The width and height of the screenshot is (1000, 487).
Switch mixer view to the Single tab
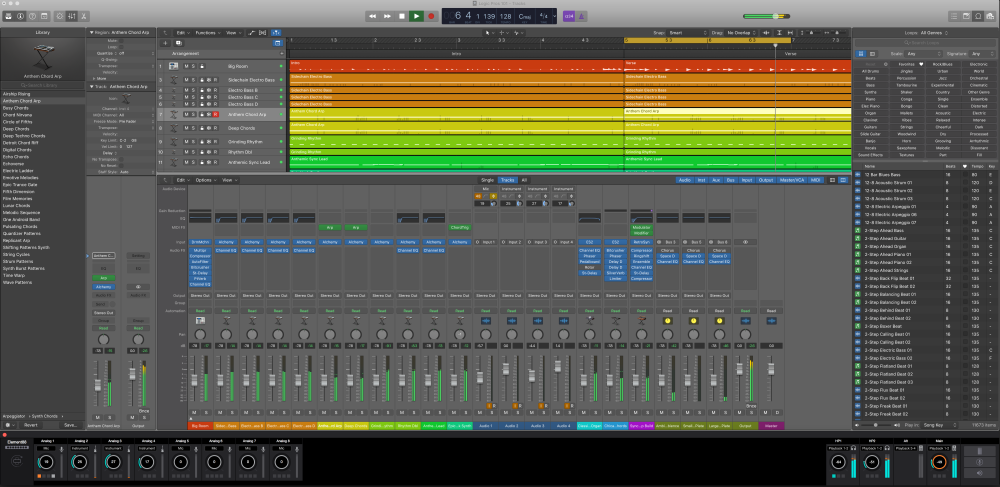(x=487, y=180)
